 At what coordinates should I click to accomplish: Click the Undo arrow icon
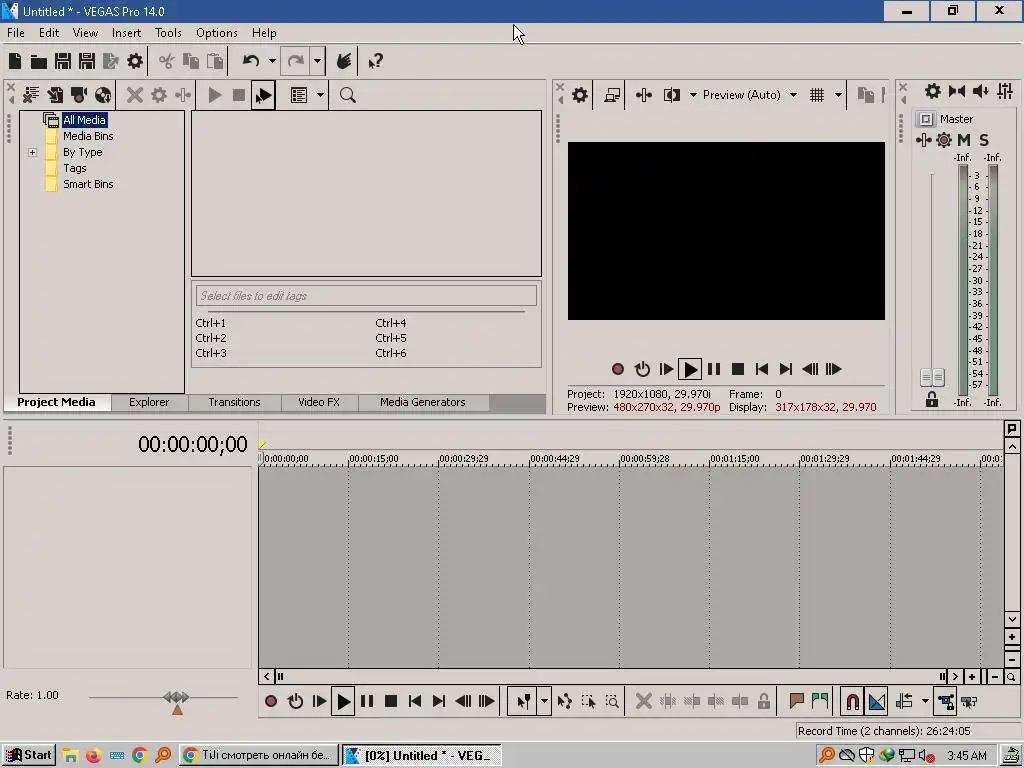pos(251,61)
